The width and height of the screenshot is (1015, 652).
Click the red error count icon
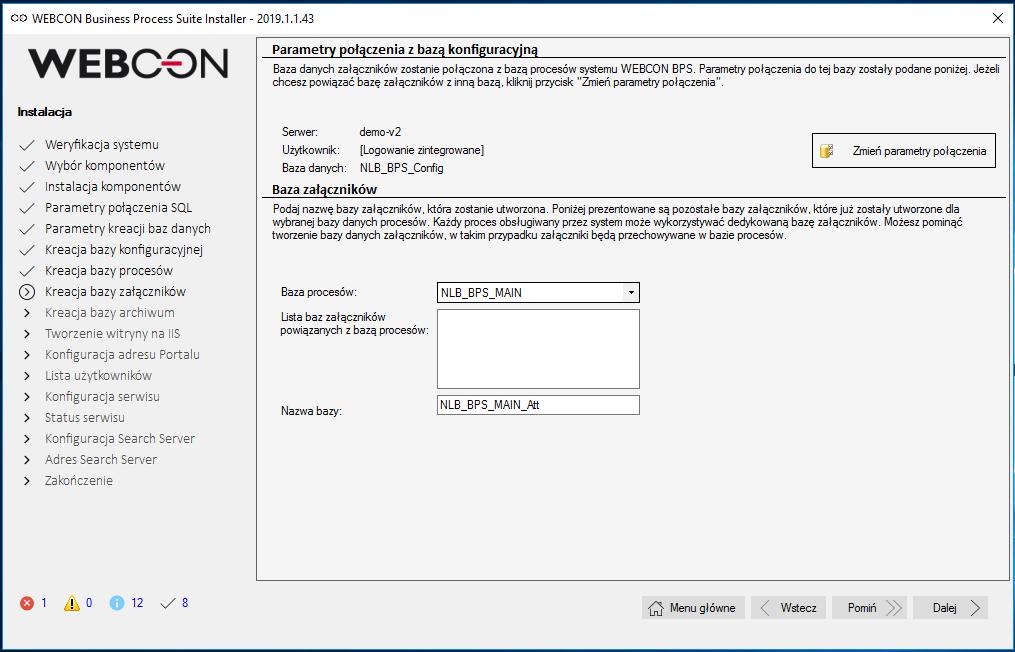tap(27, 603)
